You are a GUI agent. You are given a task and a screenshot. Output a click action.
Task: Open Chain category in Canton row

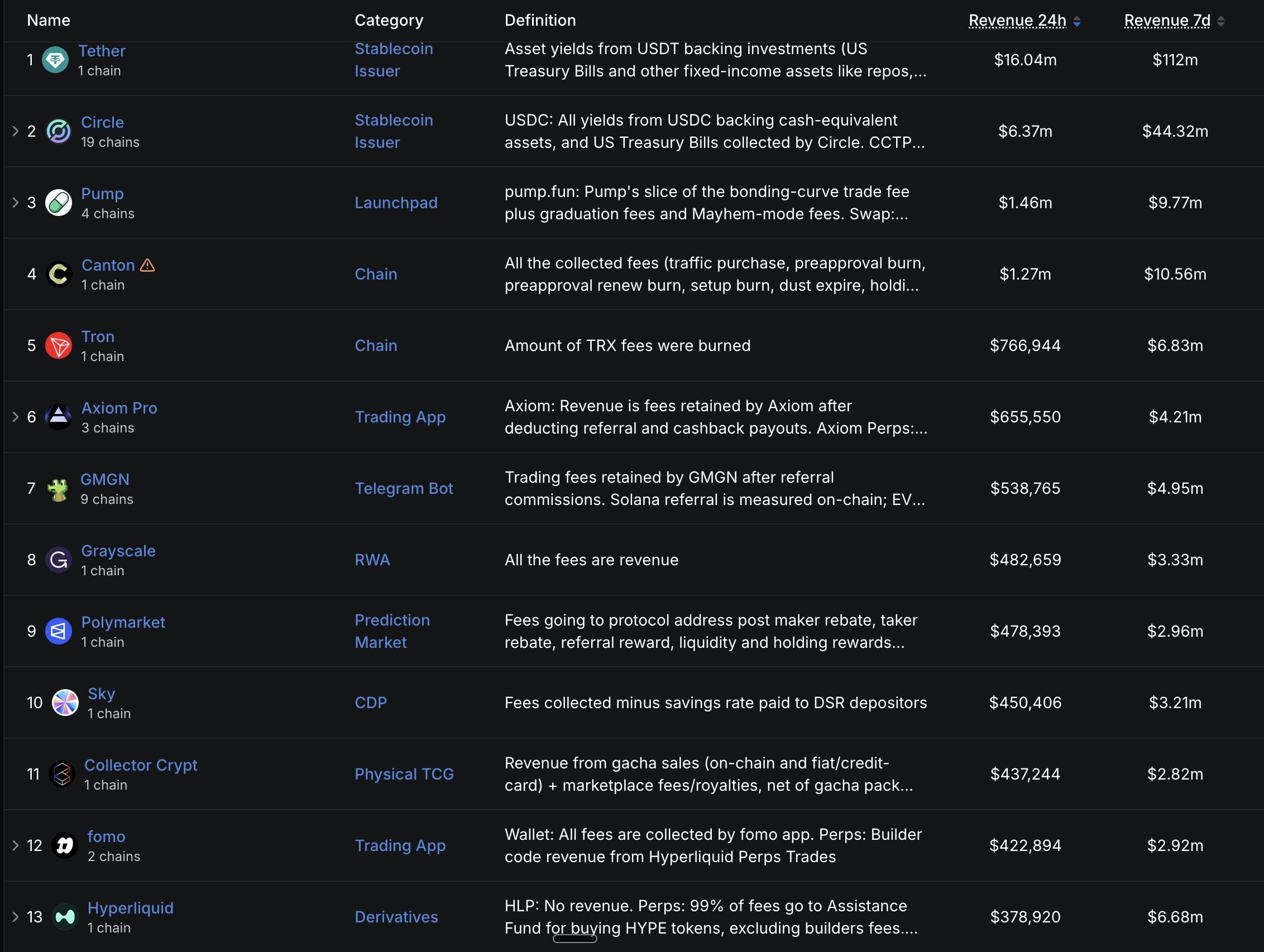[375, 274]
